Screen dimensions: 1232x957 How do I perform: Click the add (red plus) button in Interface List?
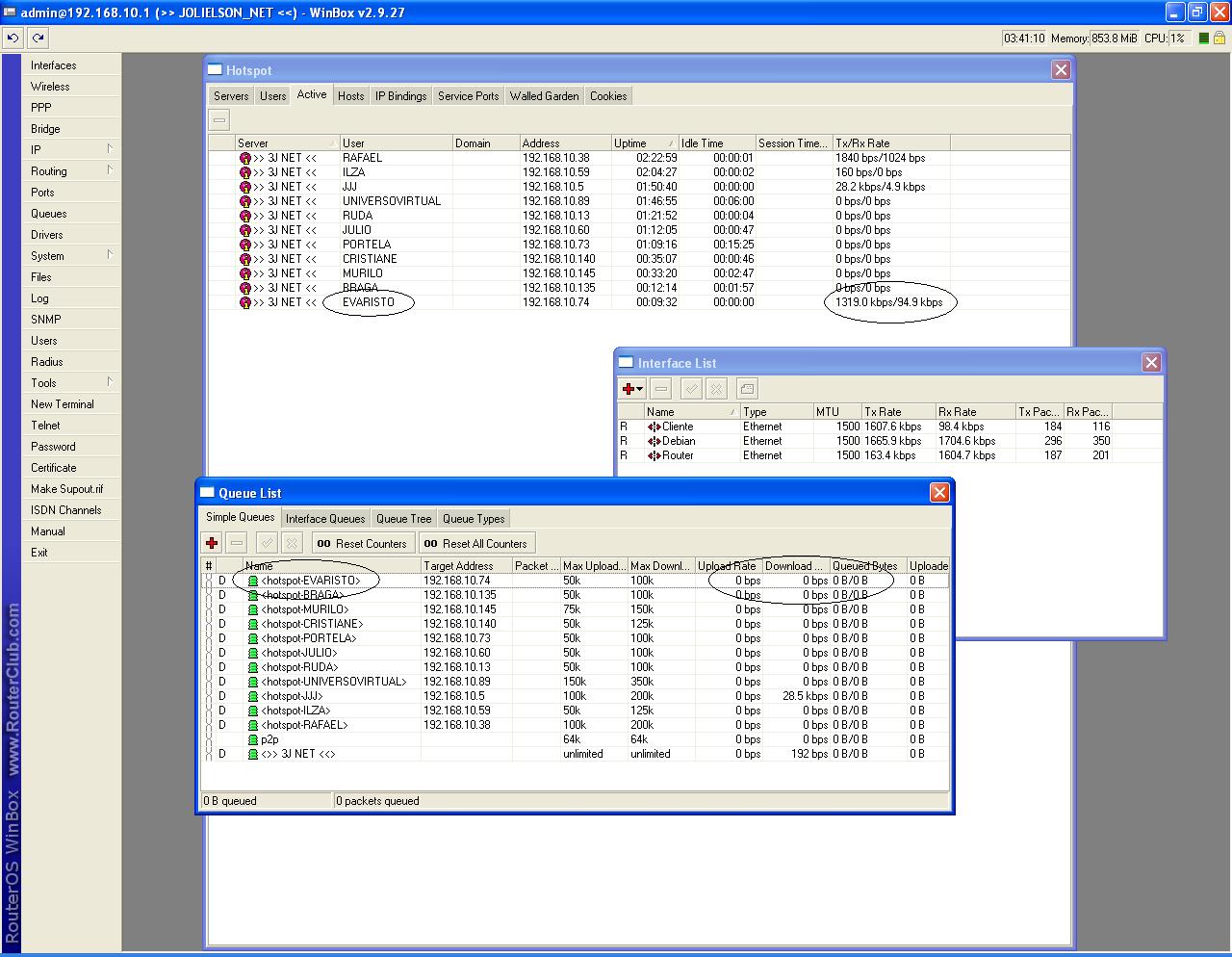coord(631,389)
